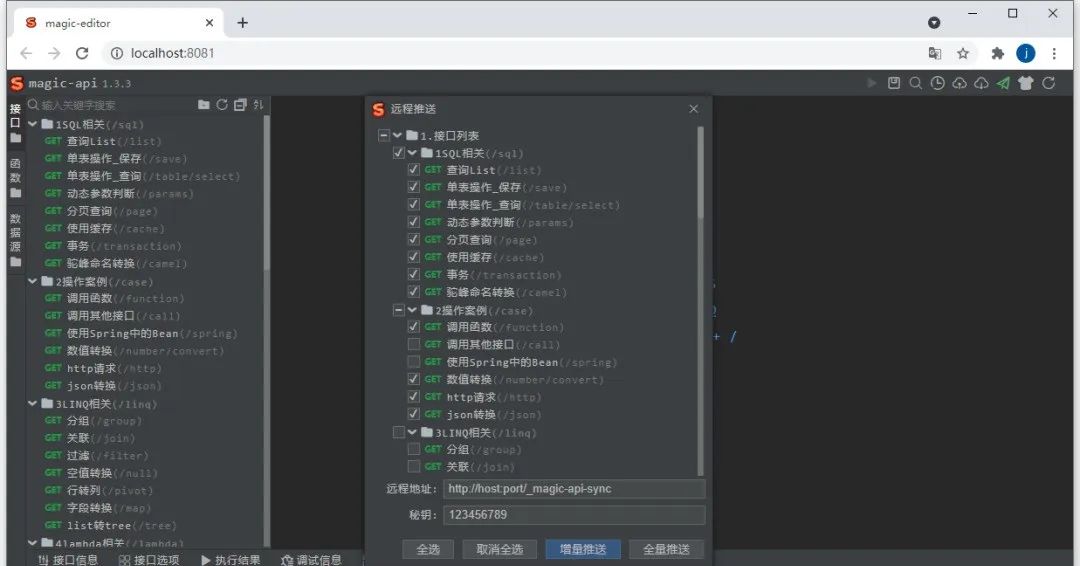
Task: Open the 接口选项 bottom tab
Action: (149, 559)
